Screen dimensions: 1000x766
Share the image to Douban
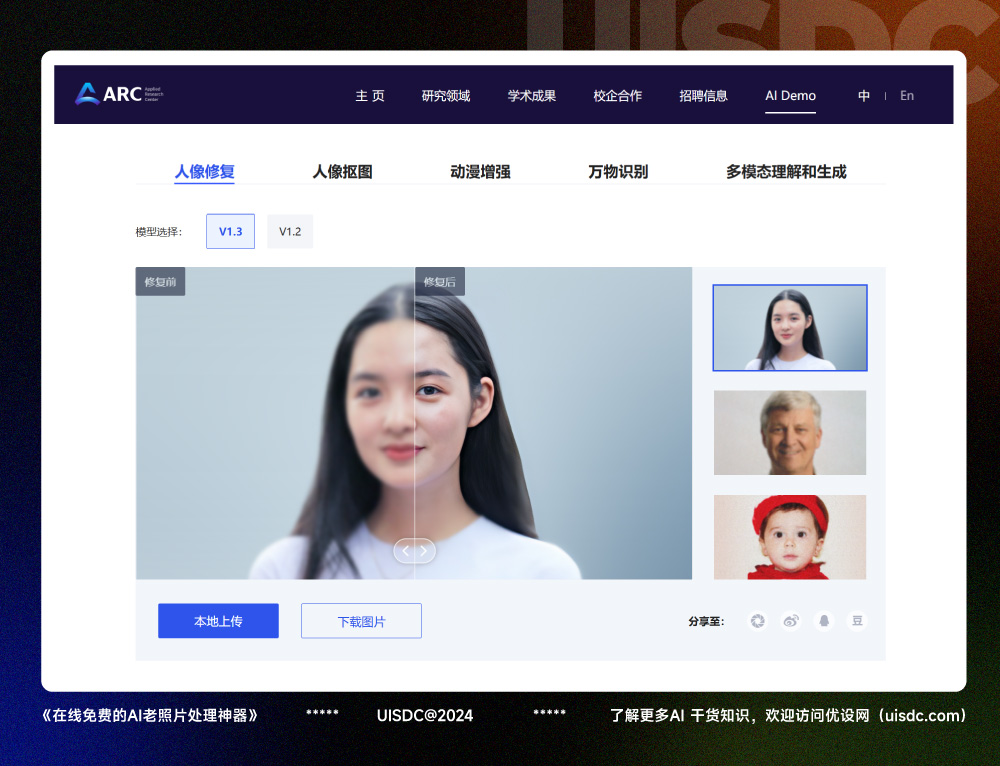857,621
